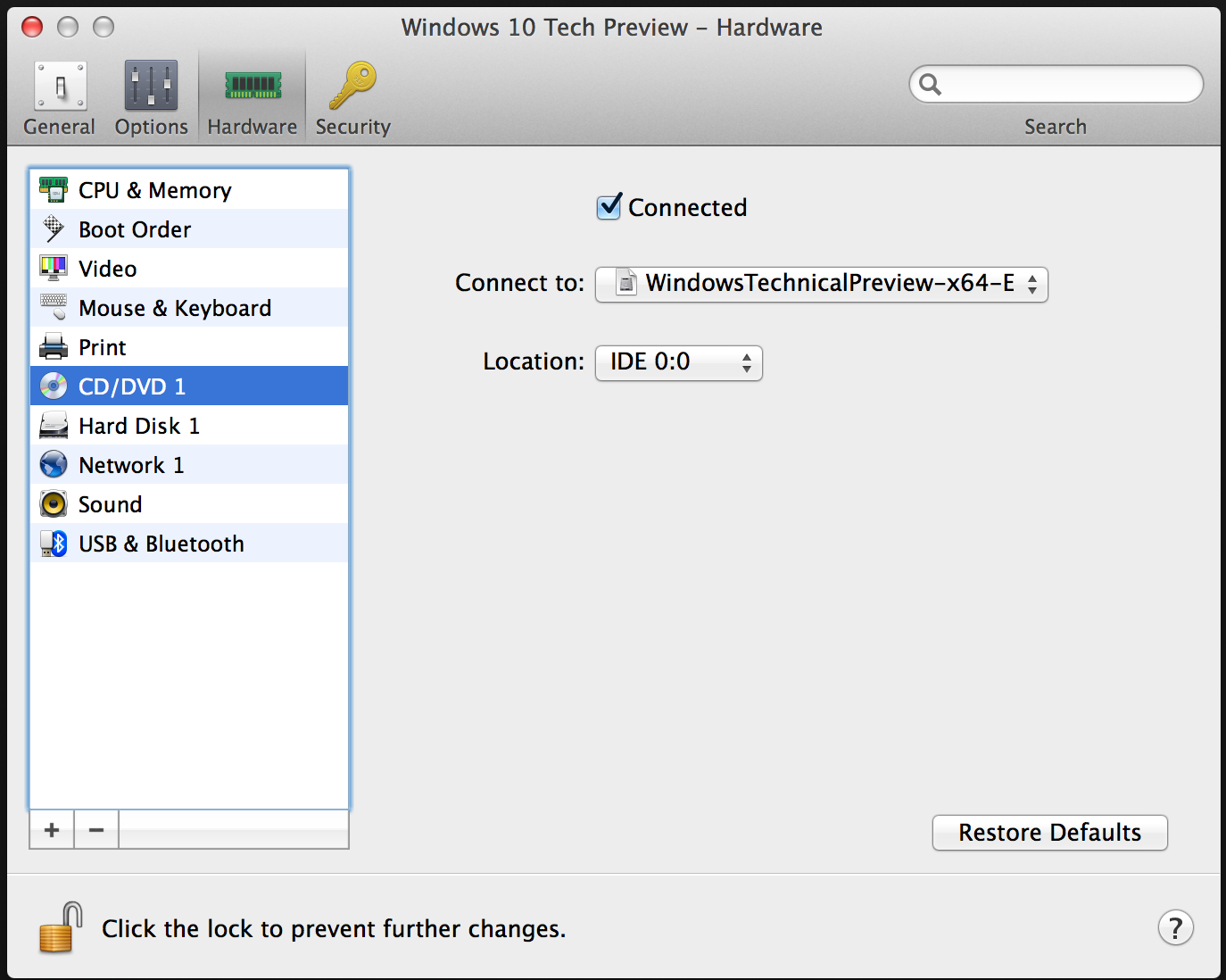This screenshot has width=1226, height=980.
Task: Select the Boot Order icon in sidebar
Action: 54,229
